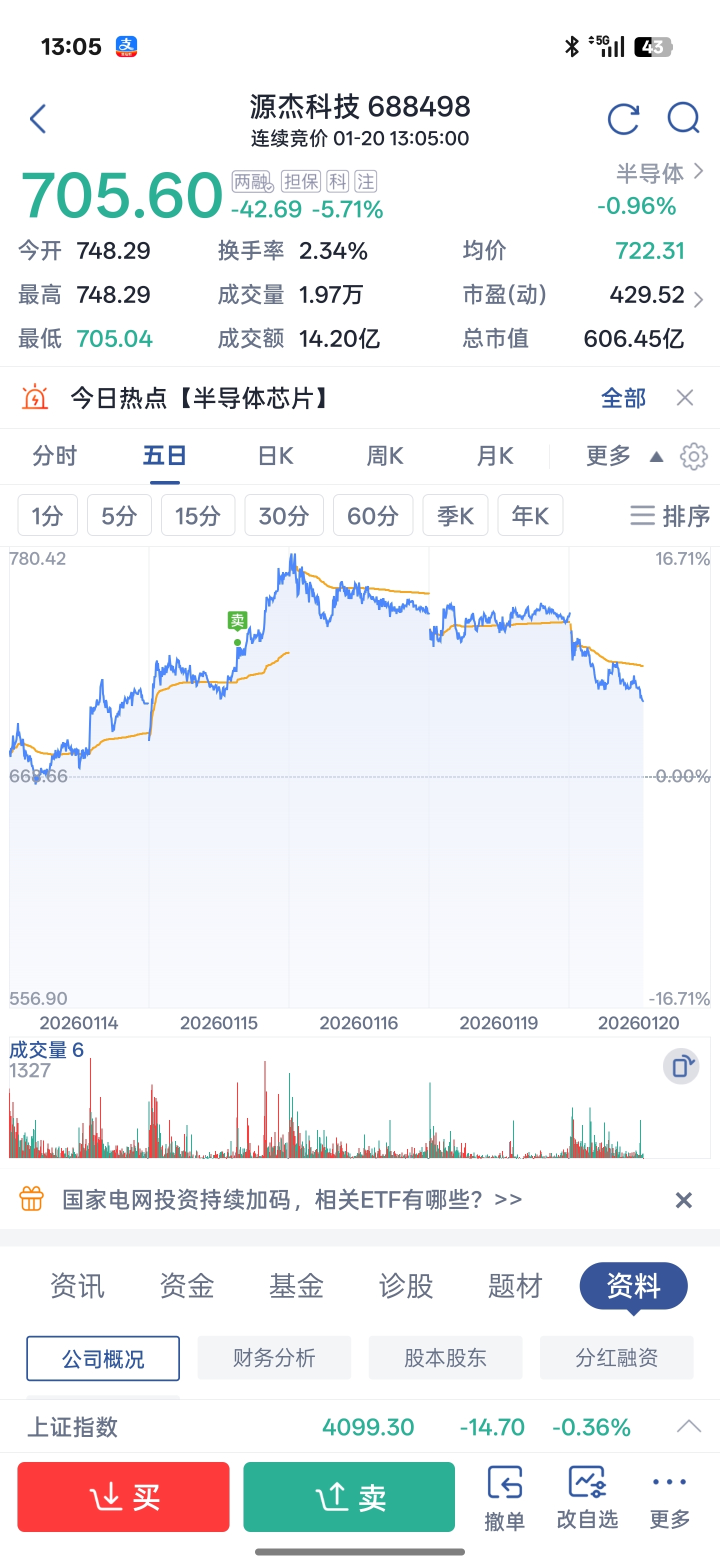The width and height of the screenshot is (720, 1568).
Task: Close the 国家电网 ETF promotion banner
Action: tap(683, 1200)
